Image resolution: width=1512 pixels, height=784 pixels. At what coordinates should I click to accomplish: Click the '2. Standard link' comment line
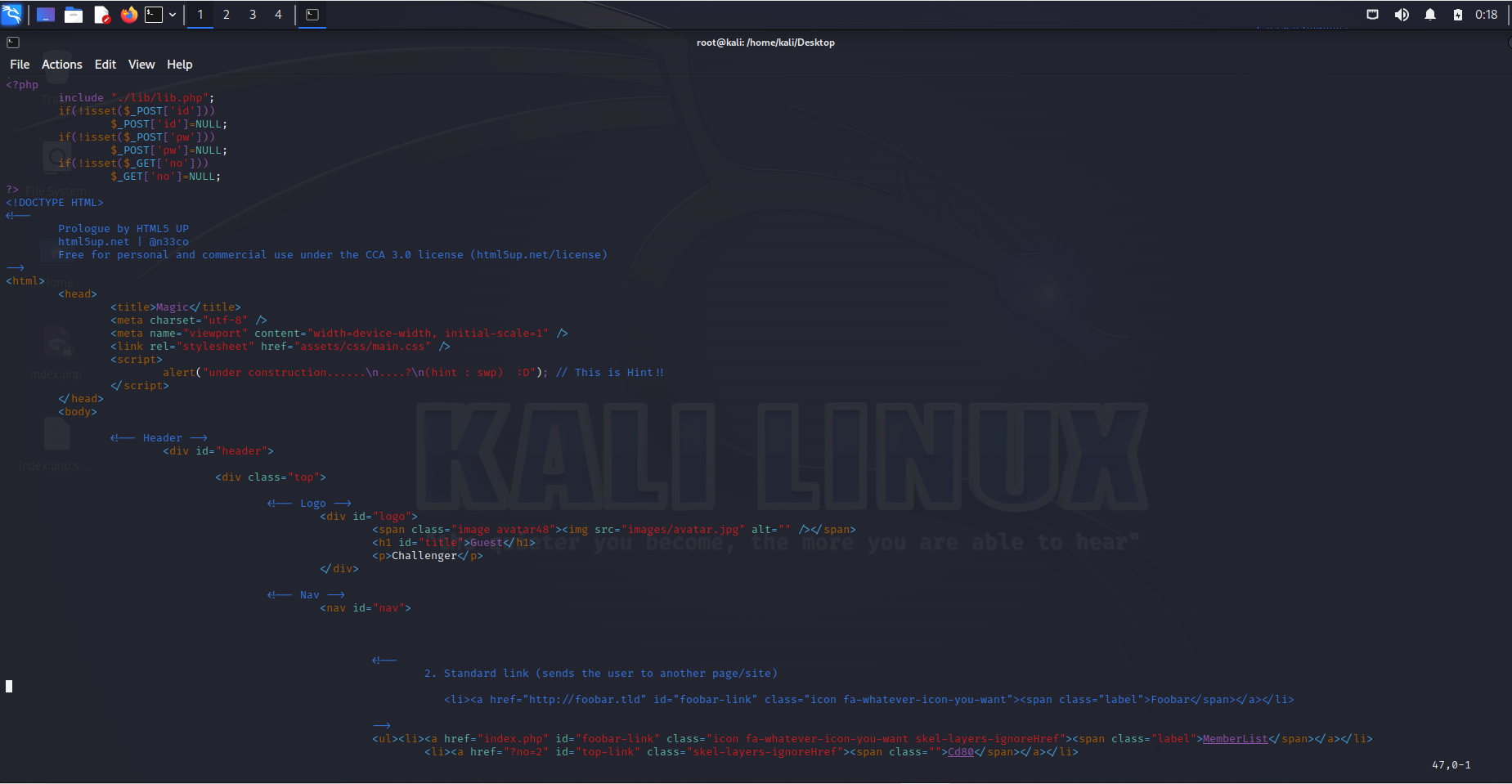[x=601, y=674]
